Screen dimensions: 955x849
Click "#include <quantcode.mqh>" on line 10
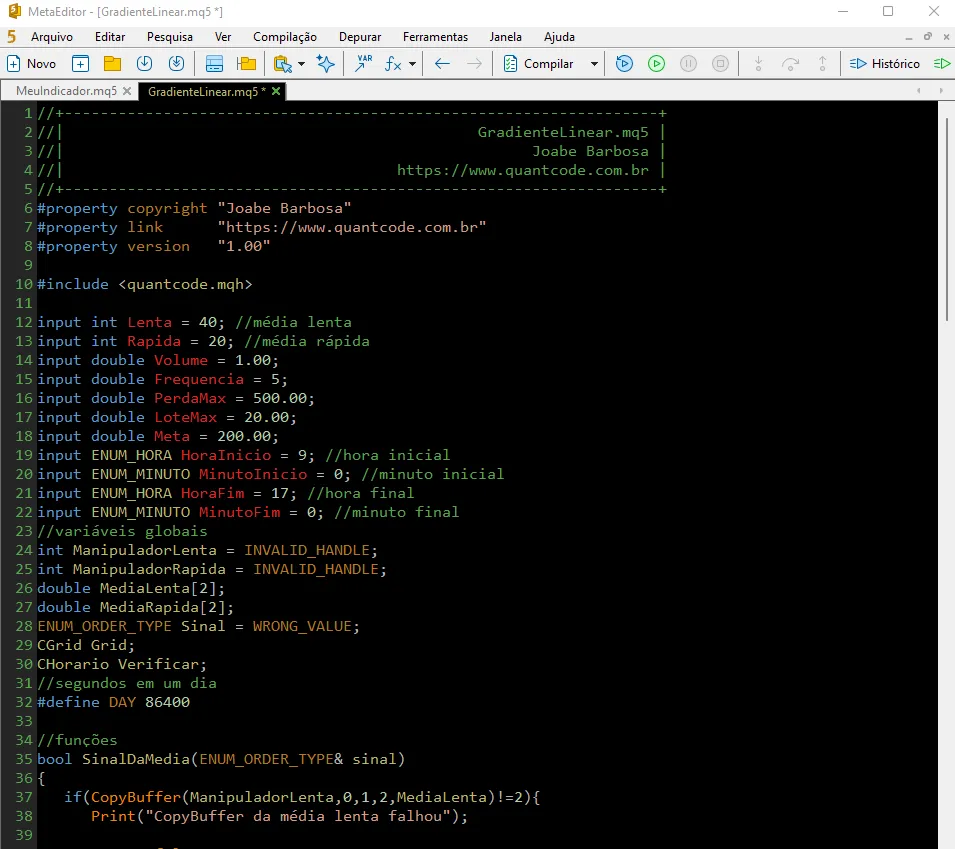pos(144,284)
